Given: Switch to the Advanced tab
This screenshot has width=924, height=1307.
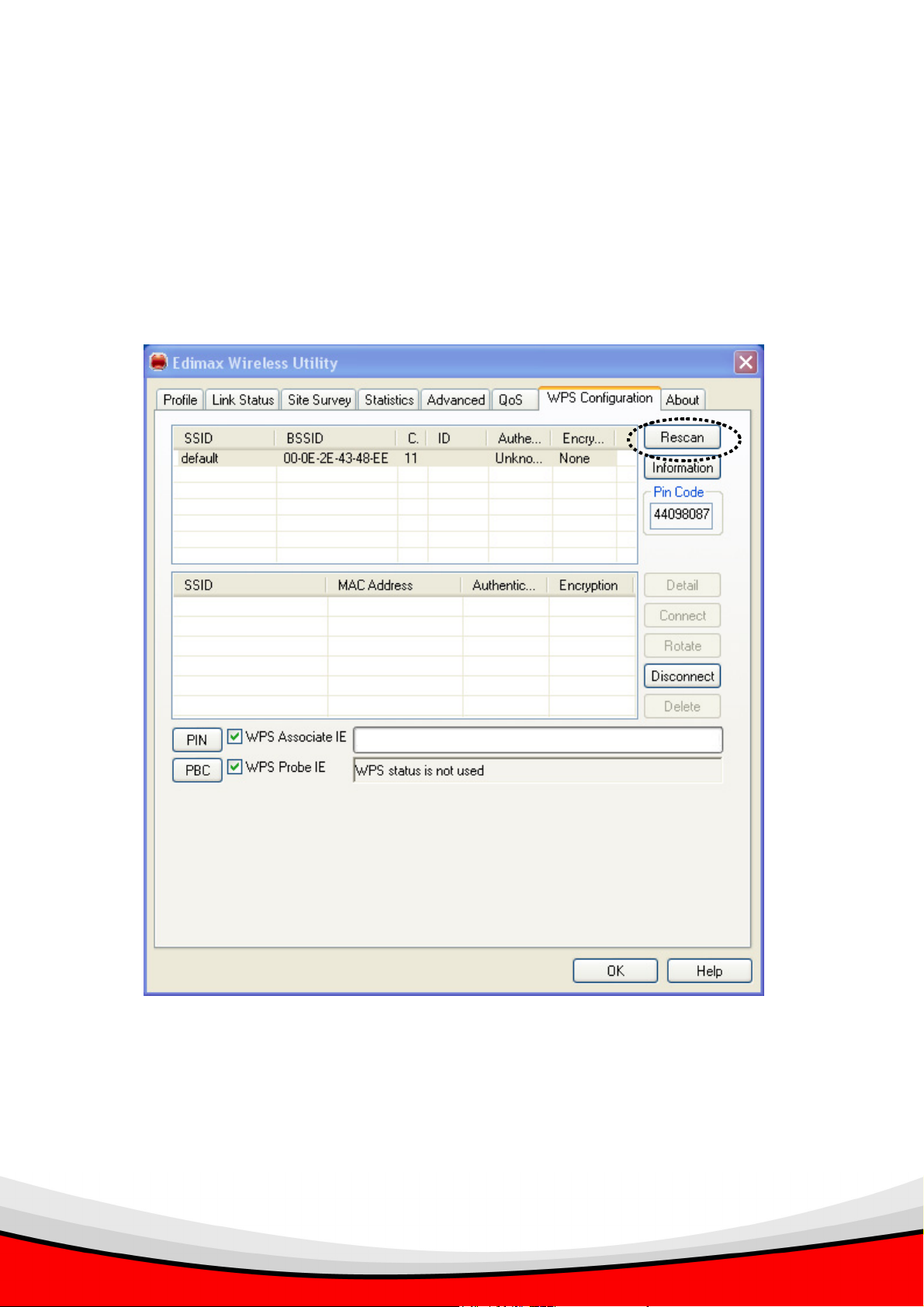Looking at the screenshot, I should pyautogui.click(x=455, y=399).
